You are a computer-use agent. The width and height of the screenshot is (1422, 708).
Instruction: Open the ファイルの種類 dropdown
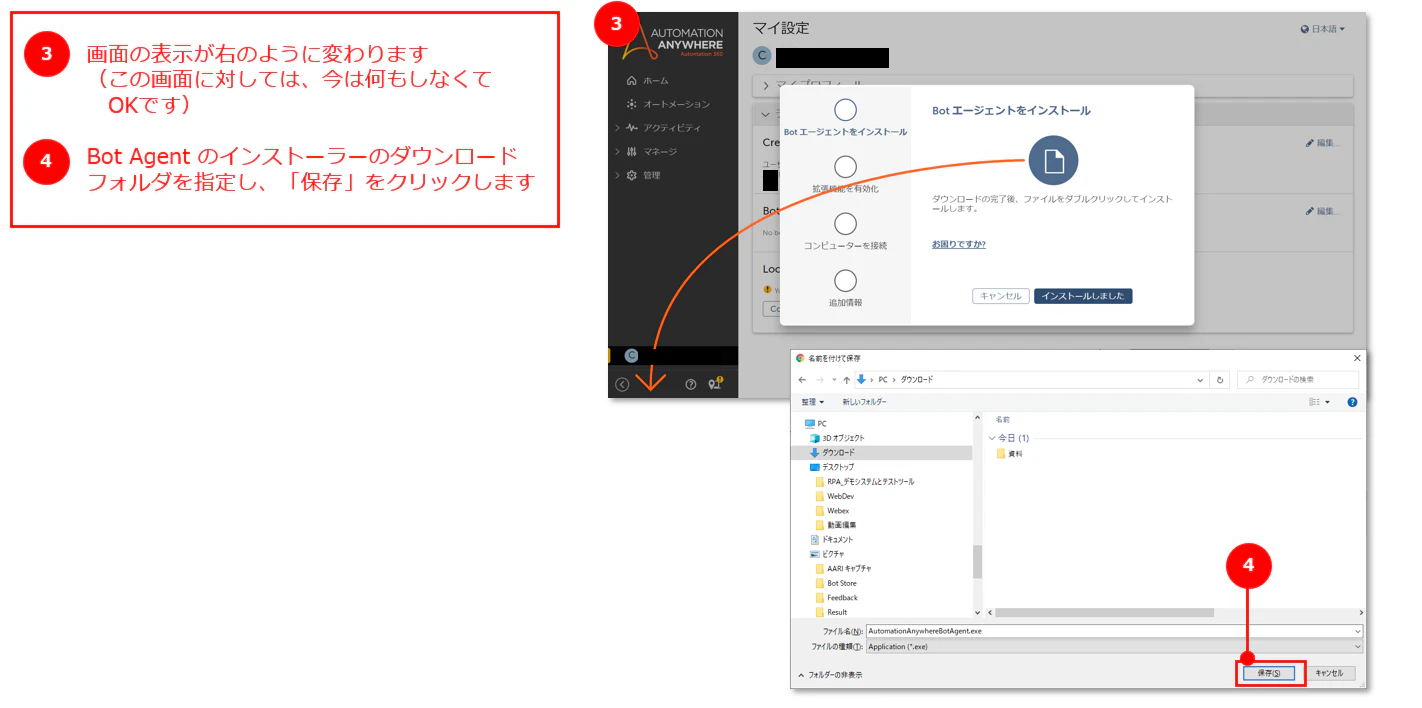[x=1114, y=647]
